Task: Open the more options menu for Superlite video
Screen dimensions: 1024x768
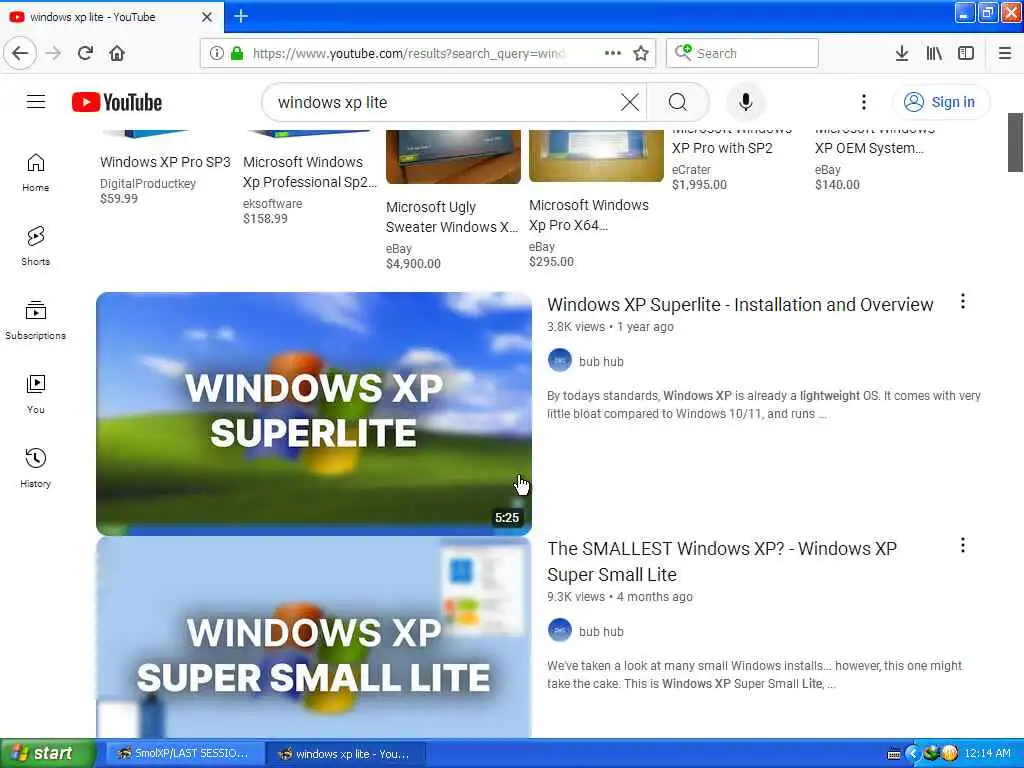Action: tap(963, 302)
